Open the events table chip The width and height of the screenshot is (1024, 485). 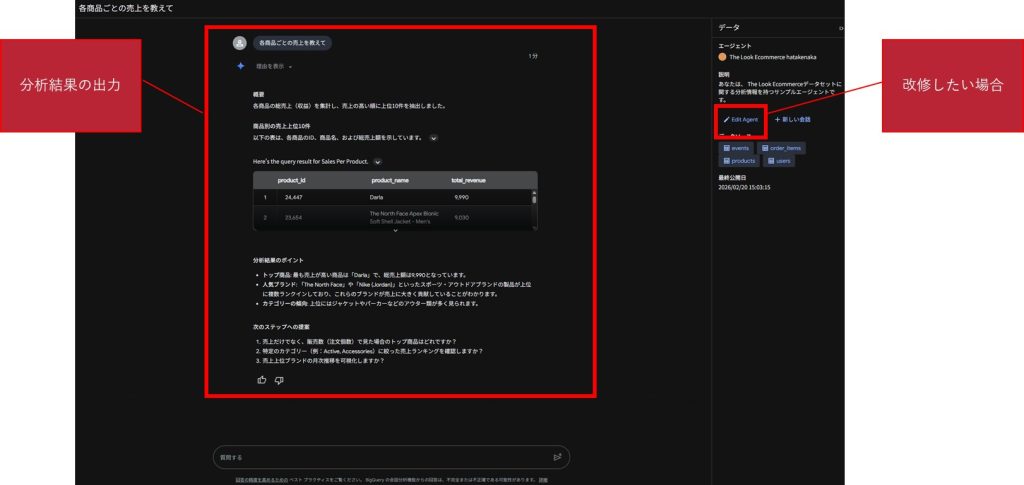coord(736,148)
